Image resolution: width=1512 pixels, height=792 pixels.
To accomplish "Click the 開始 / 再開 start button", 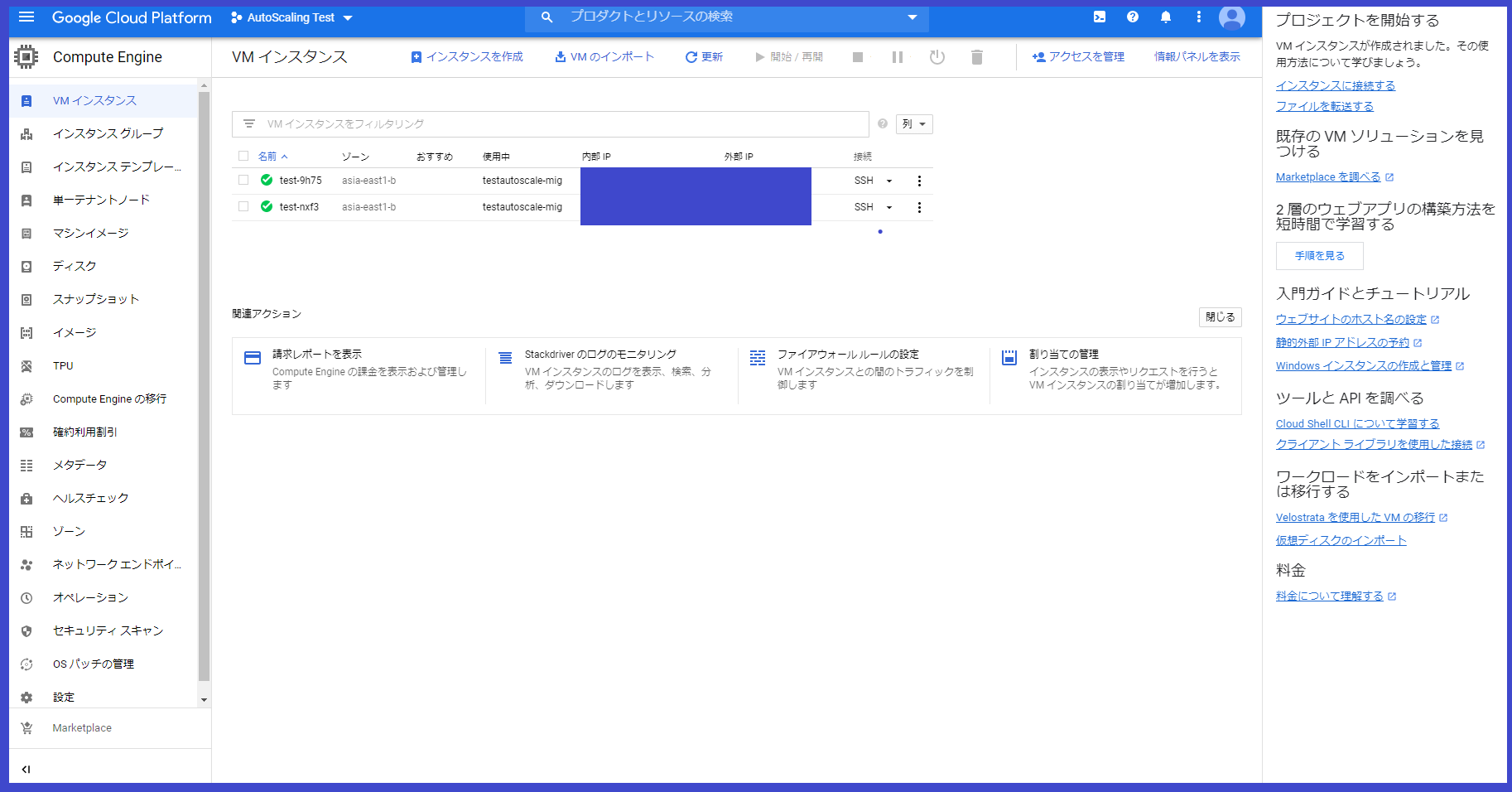I will [789, 57].
